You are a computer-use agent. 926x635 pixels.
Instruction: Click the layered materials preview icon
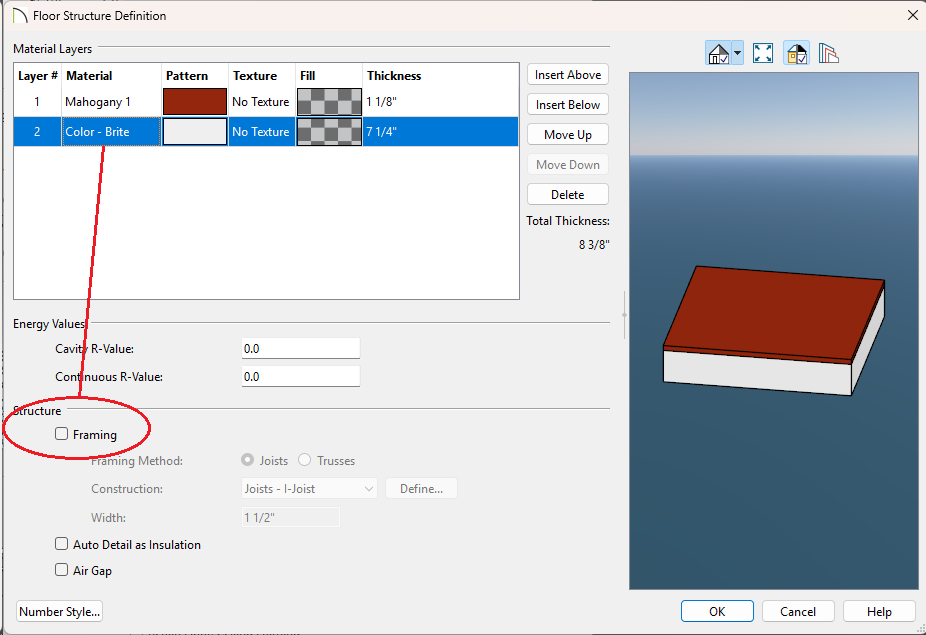click(x=828, y=54)
